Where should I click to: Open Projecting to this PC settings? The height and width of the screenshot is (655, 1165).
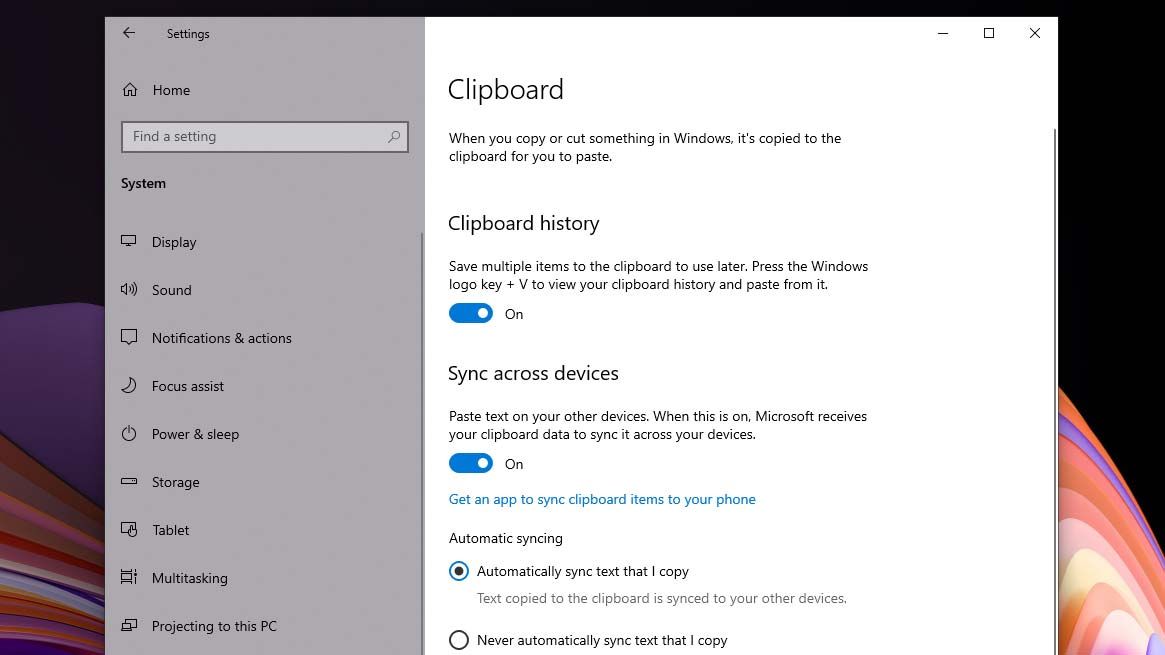212,626
